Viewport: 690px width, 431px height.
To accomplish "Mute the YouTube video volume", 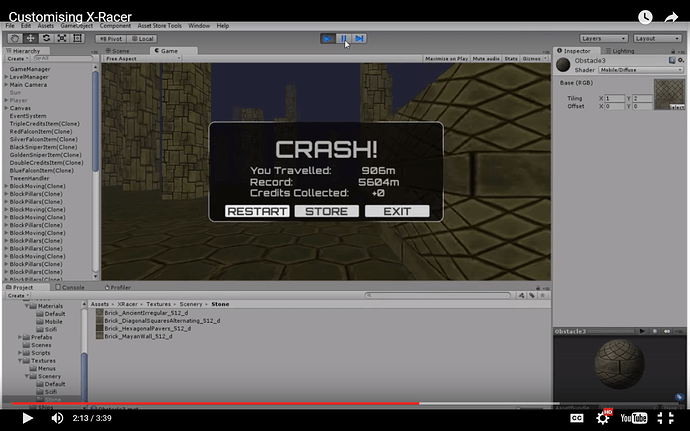I will tap(57, 418).
